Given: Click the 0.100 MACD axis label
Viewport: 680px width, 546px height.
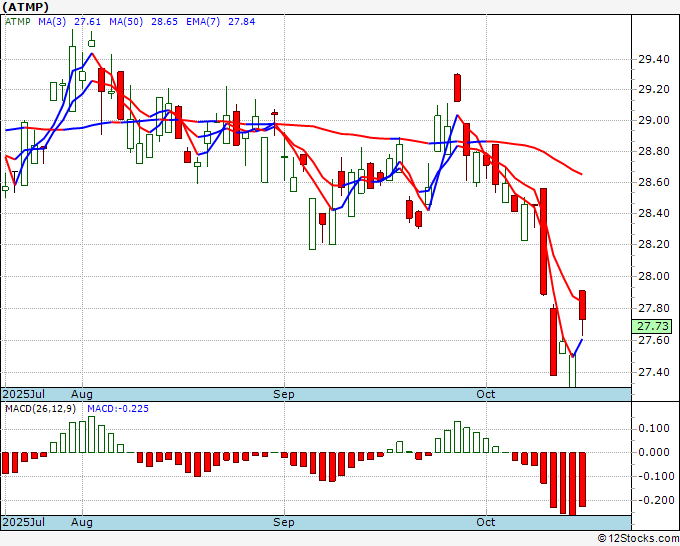Looking at the screenshot, I should click(654, 428).
